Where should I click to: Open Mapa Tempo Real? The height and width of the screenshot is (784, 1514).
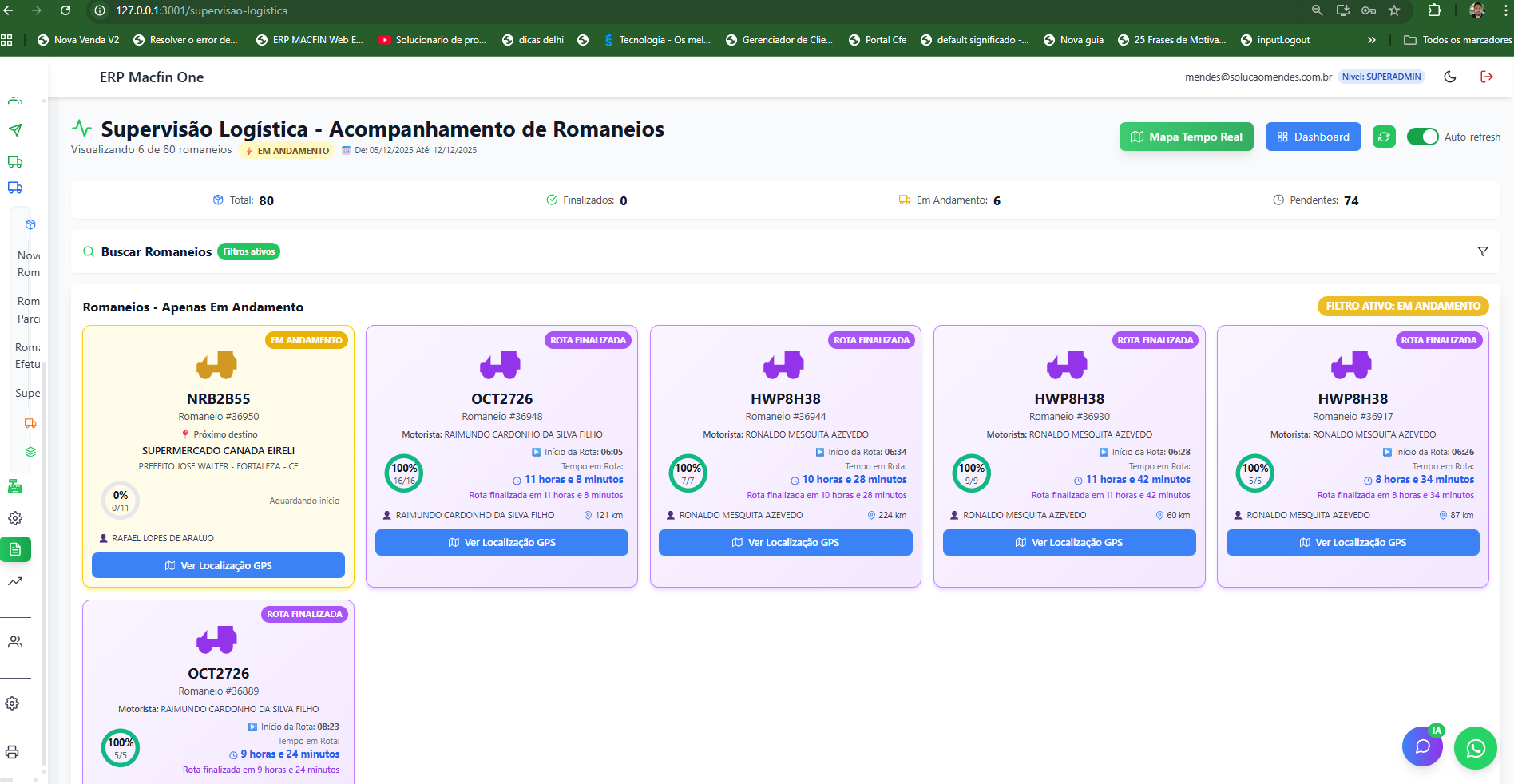point(1186,137)
